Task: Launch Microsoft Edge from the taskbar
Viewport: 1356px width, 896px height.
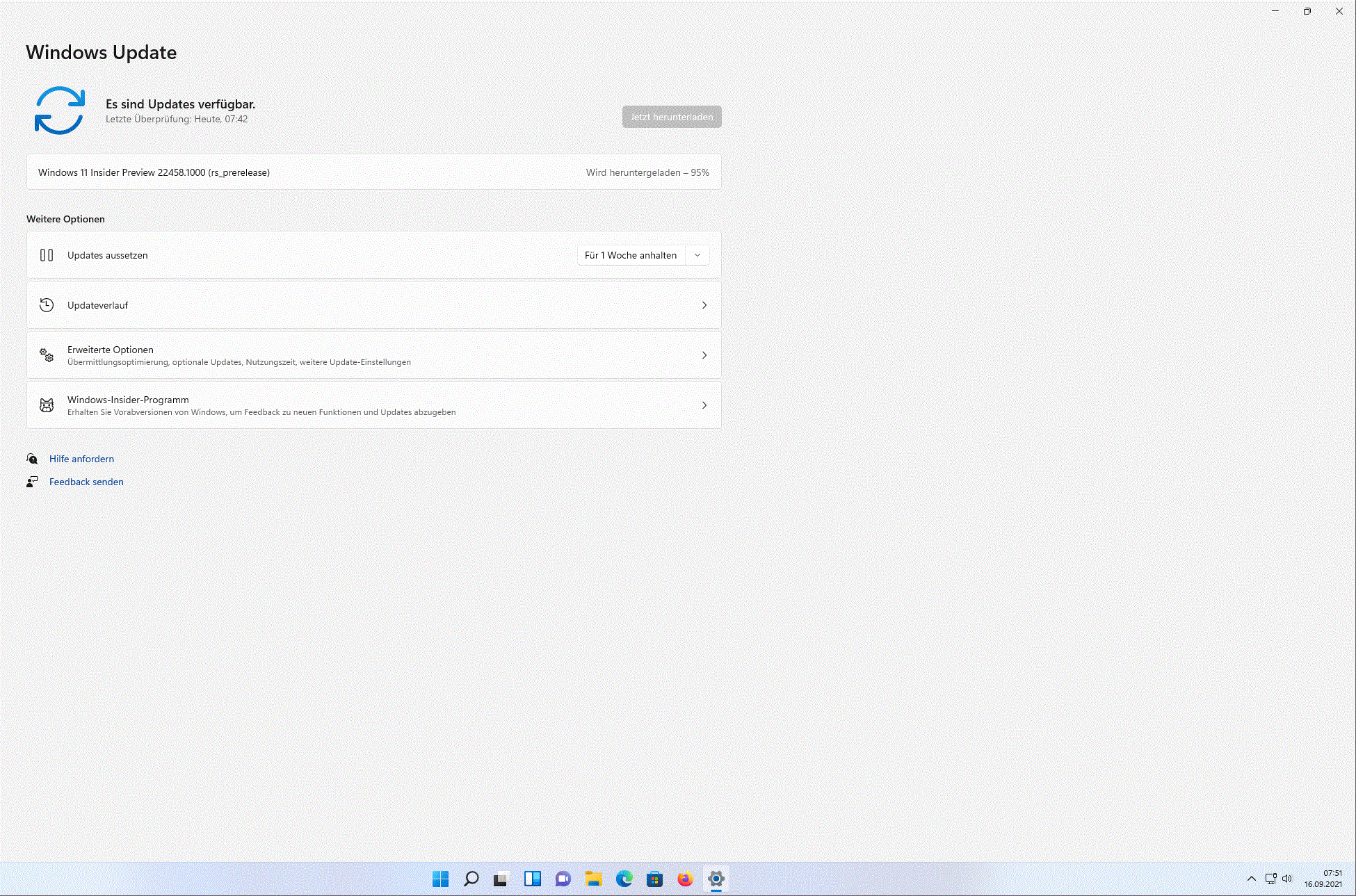Action: tap(624, 879)
